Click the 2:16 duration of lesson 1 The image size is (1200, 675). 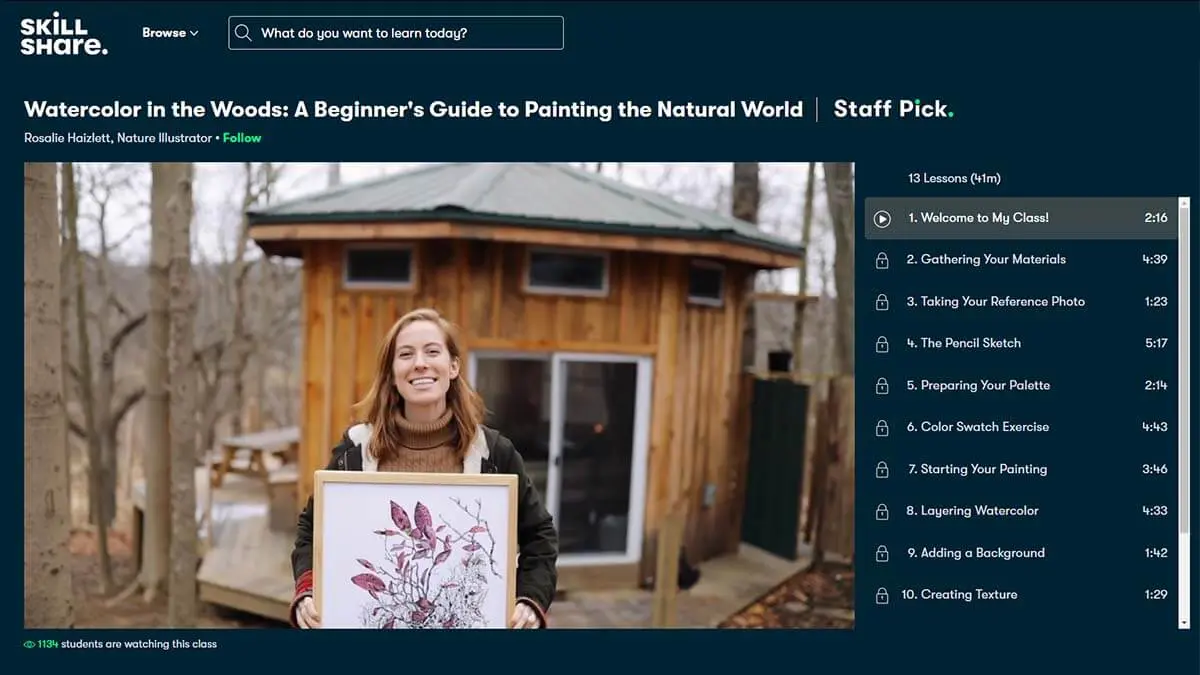(x=1156, y=218)
